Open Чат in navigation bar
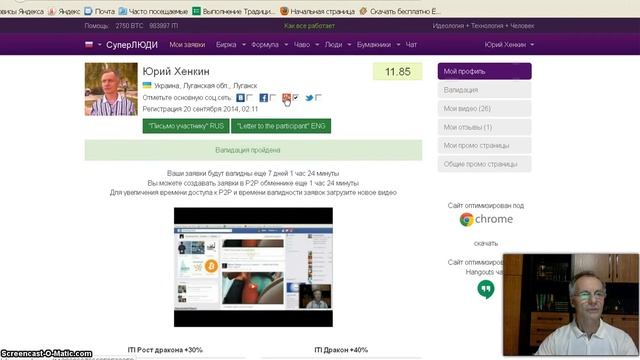The height and width of the screenshot is (360, 640). 411,44
